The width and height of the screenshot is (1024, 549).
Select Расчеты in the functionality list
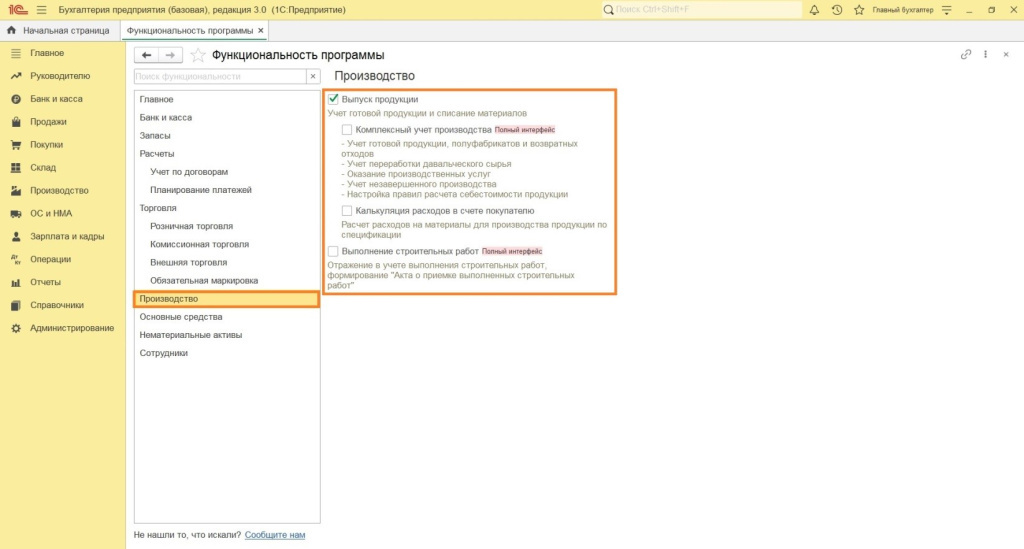[227, 154]
